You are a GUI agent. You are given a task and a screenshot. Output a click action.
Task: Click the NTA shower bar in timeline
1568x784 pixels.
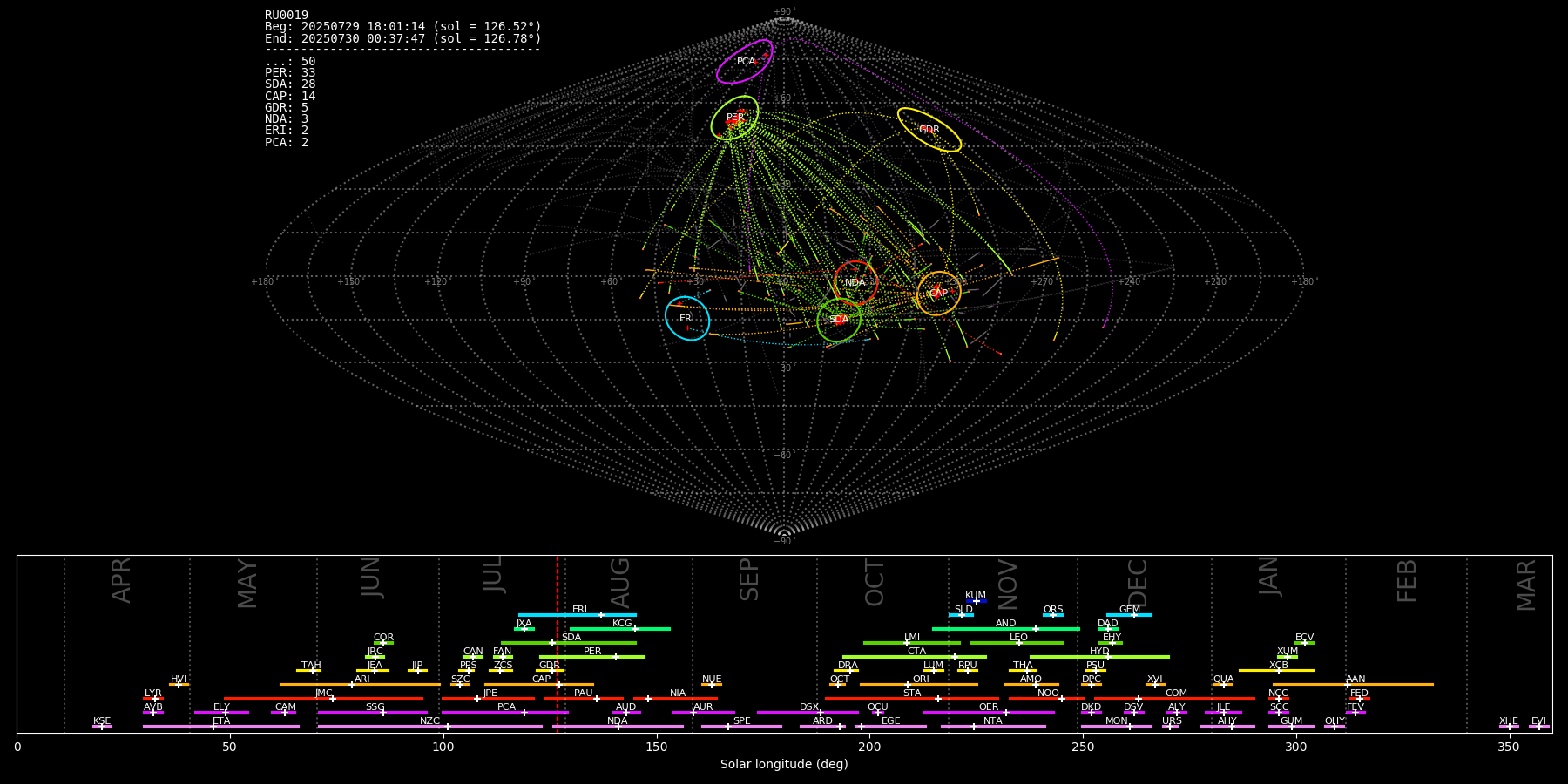tap(993, 727)
